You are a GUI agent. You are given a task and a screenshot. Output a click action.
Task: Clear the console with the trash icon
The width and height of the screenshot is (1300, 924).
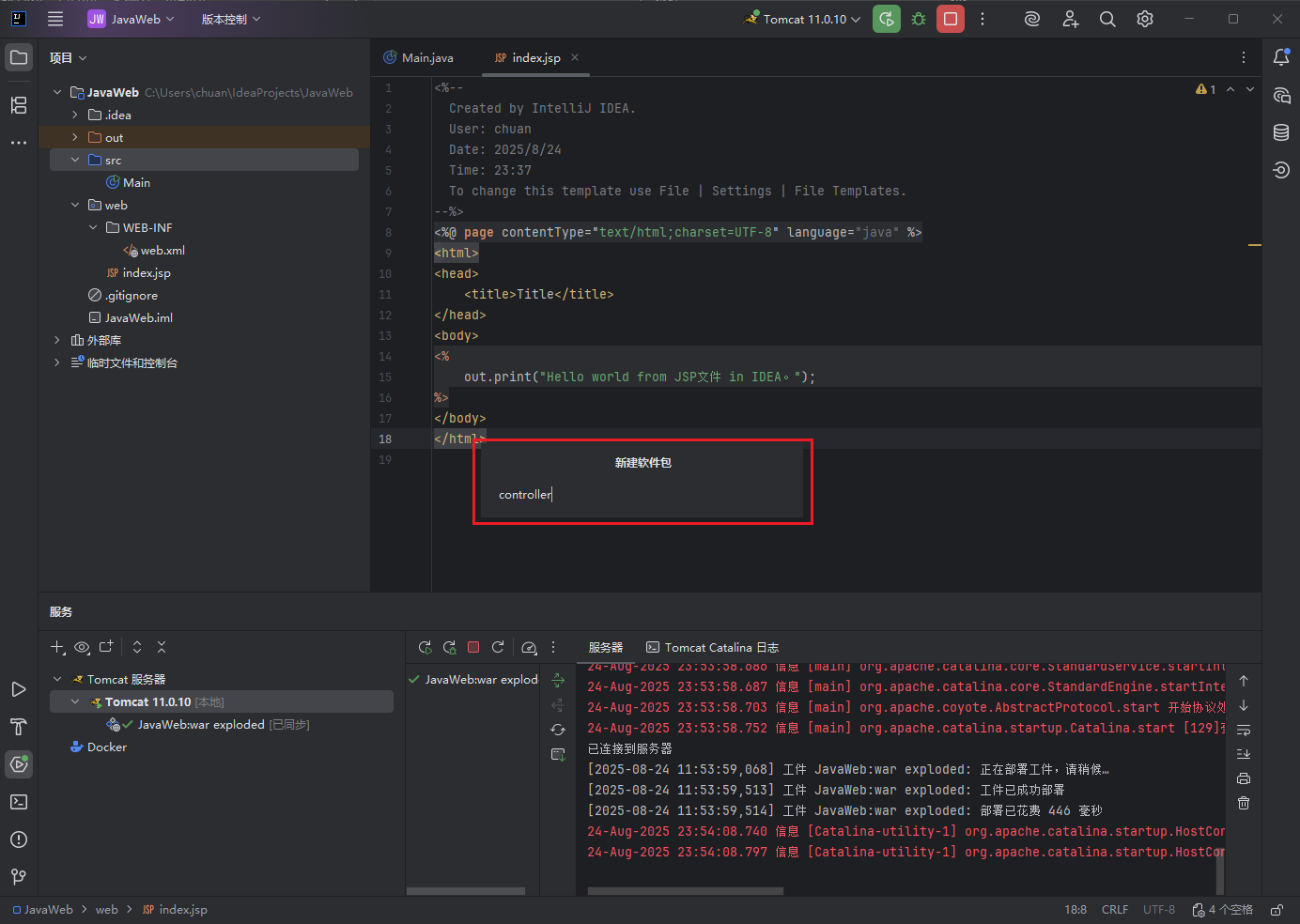pyautogui.click(x=1244, y=803)
